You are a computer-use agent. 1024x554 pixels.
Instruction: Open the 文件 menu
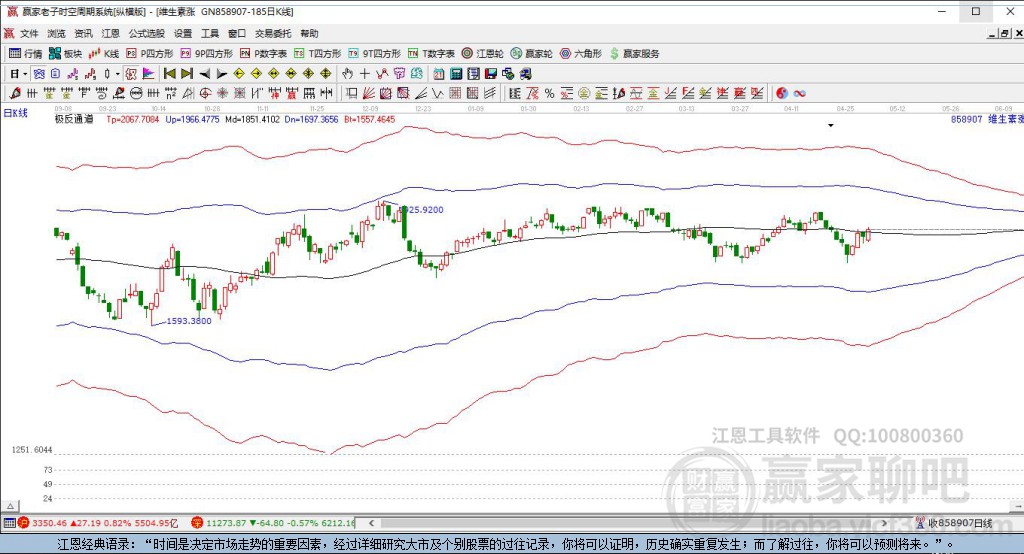[x=29, y=33]
